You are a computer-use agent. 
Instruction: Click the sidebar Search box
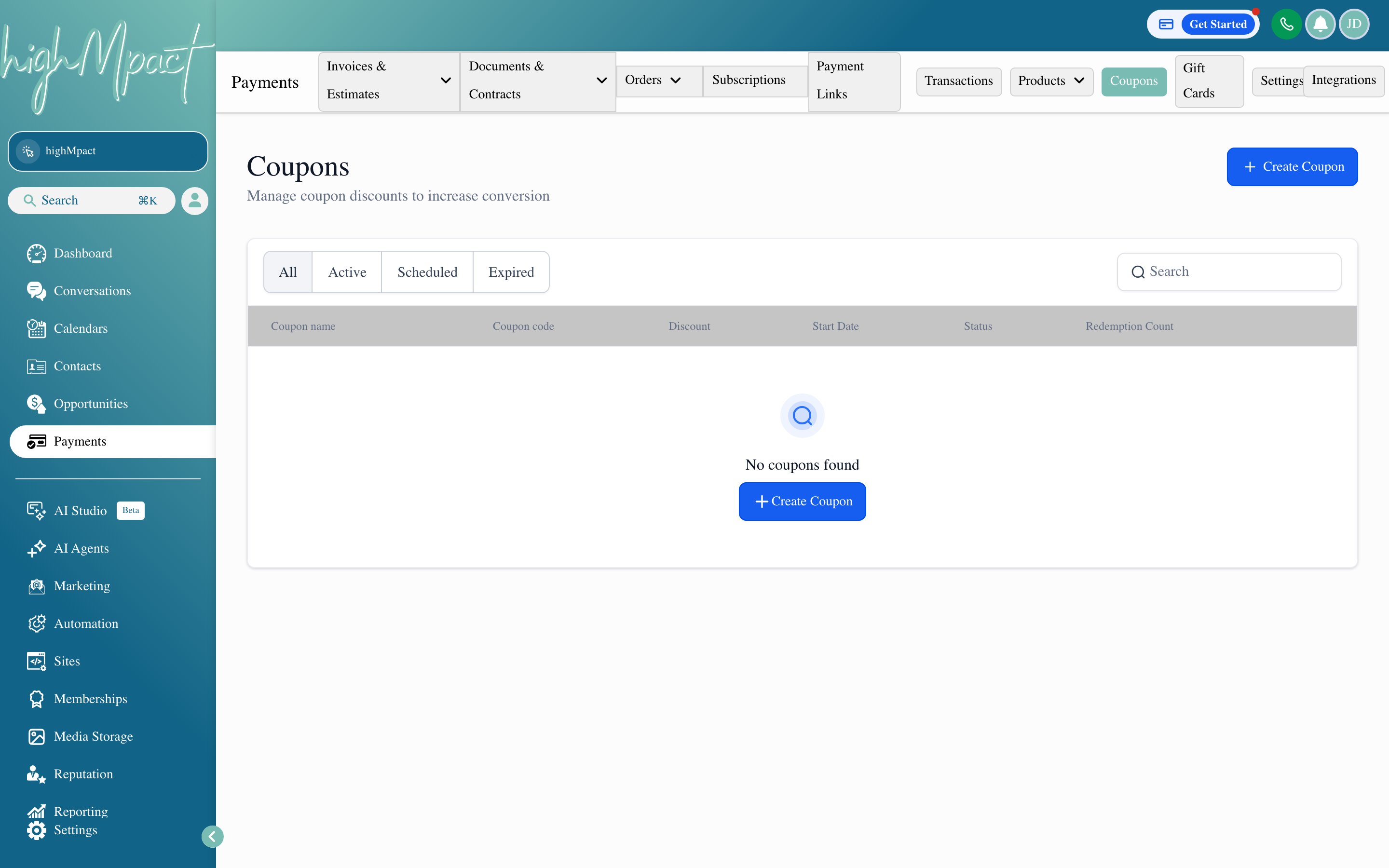click(92, 200)
